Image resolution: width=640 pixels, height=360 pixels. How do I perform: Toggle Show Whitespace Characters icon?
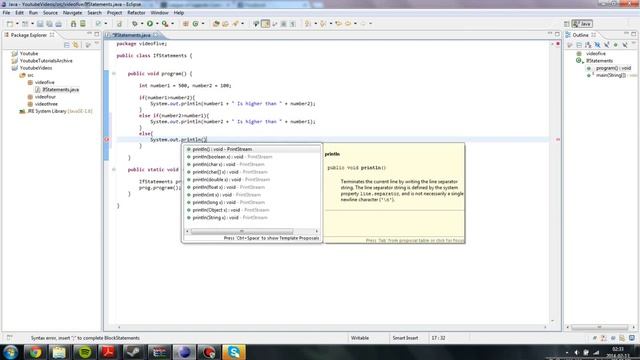click(x=293, y=24)
